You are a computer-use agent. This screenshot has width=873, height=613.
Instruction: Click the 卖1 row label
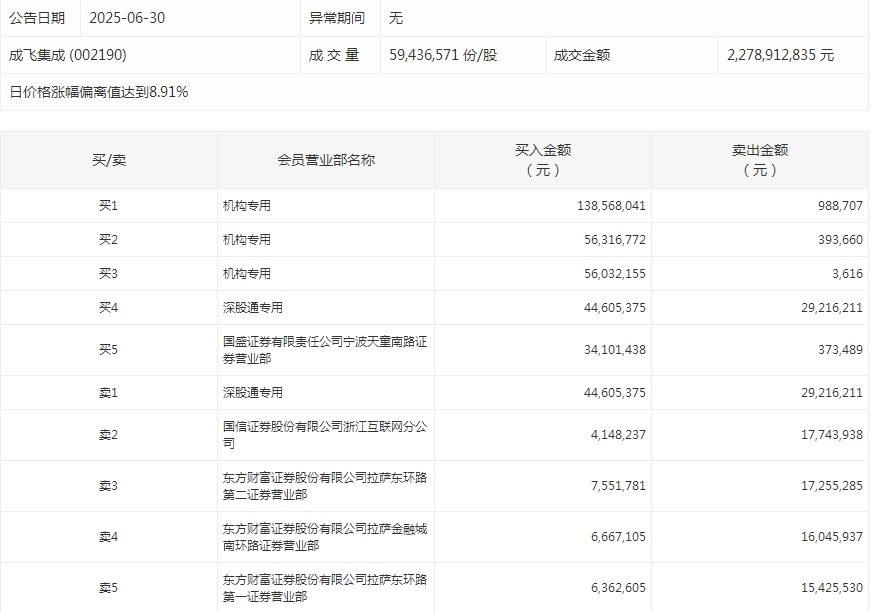pos(108,393)
